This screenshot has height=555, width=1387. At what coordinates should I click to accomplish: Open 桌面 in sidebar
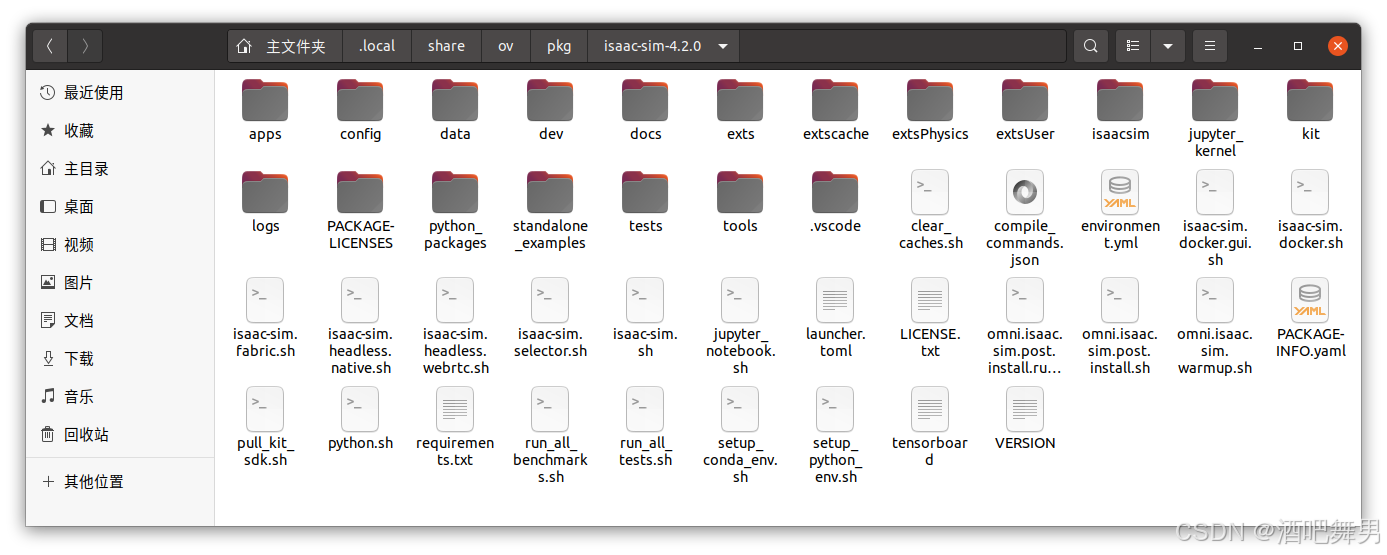(120, 207)
